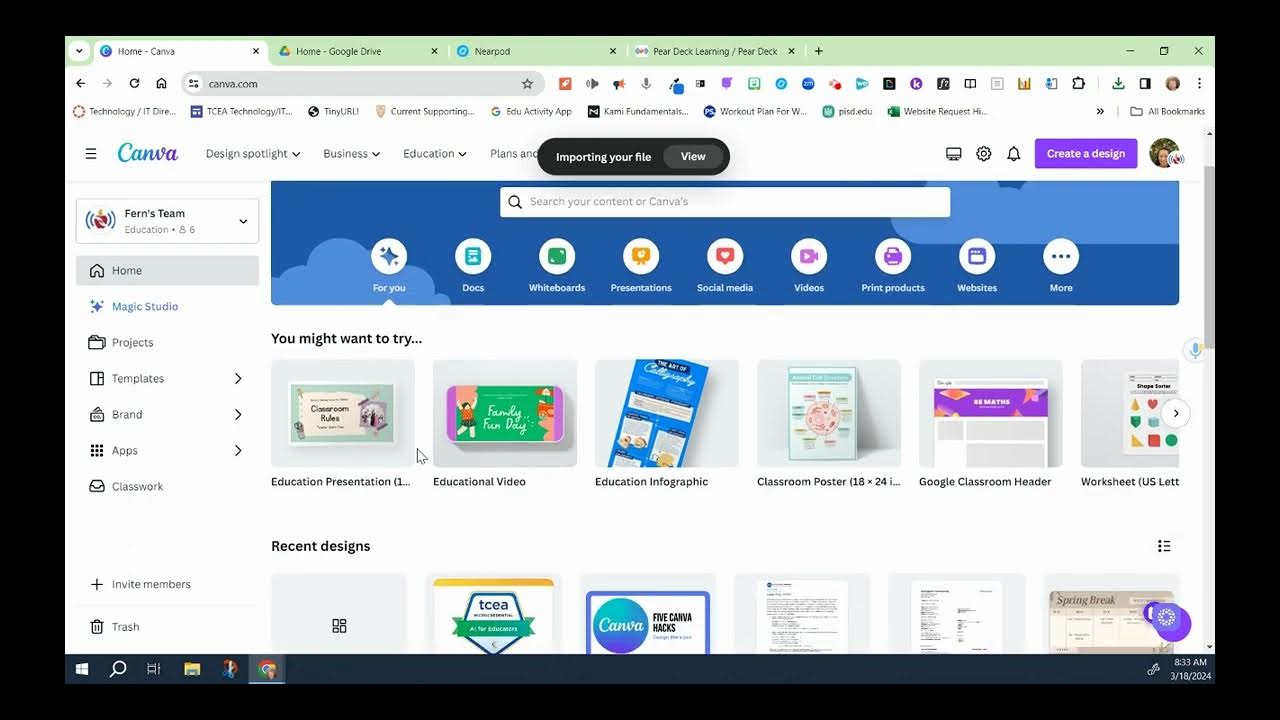Open the Windows Start menu
The height and width of the screenshot is (720, 1280).
[82, 669]
